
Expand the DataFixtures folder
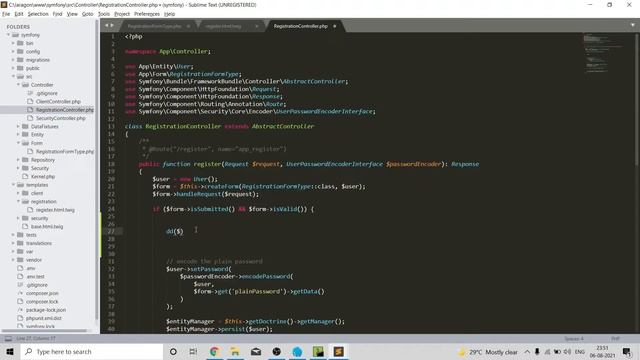[x=18, y=127]
